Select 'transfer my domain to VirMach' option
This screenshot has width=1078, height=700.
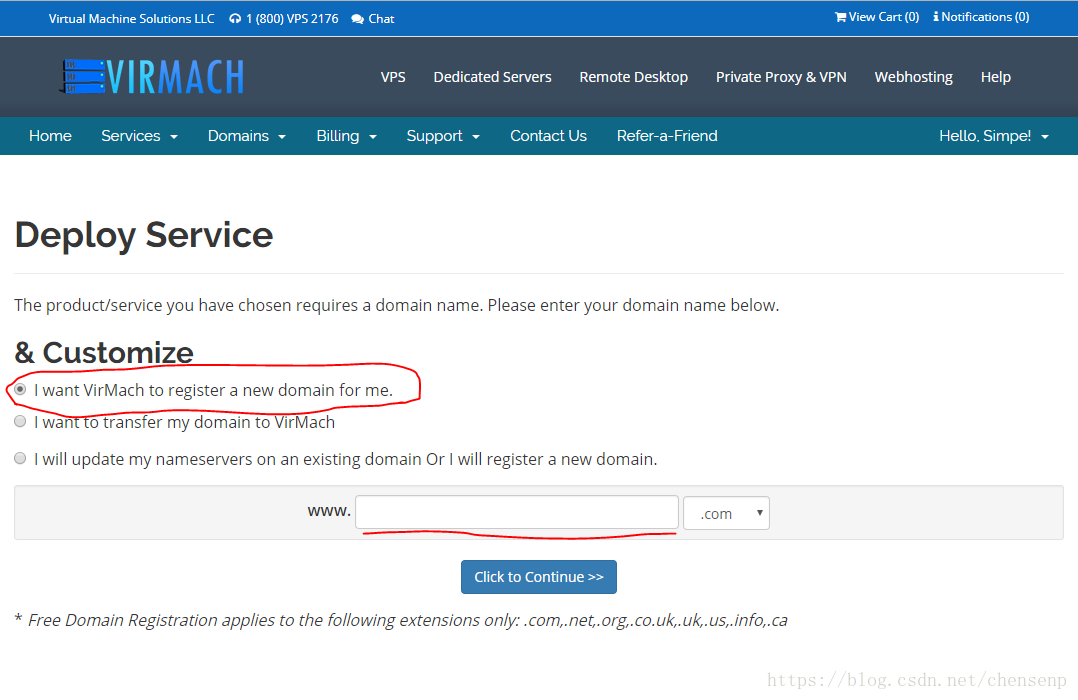click(20, 421)
